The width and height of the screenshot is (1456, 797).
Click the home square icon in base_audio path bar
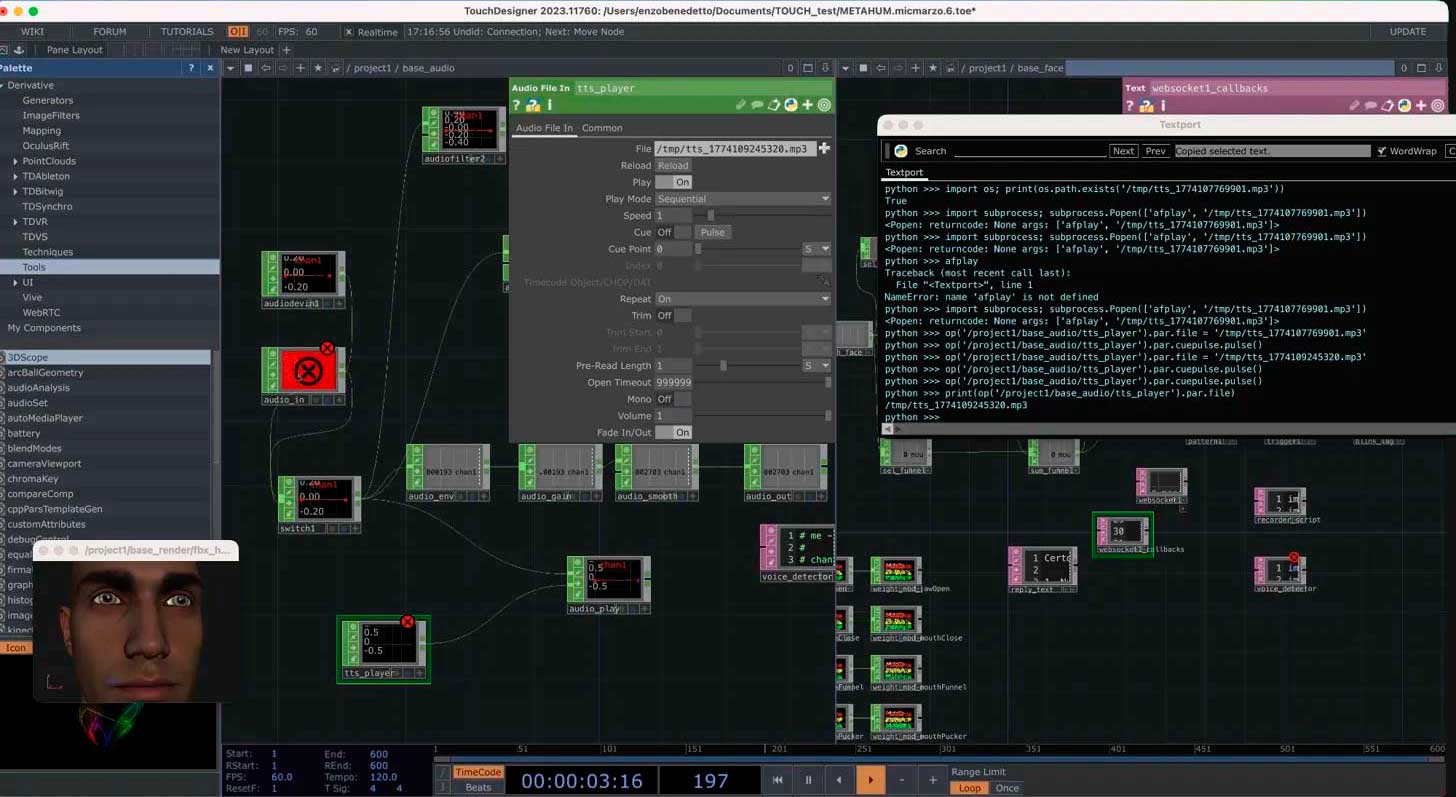(248, 68)
